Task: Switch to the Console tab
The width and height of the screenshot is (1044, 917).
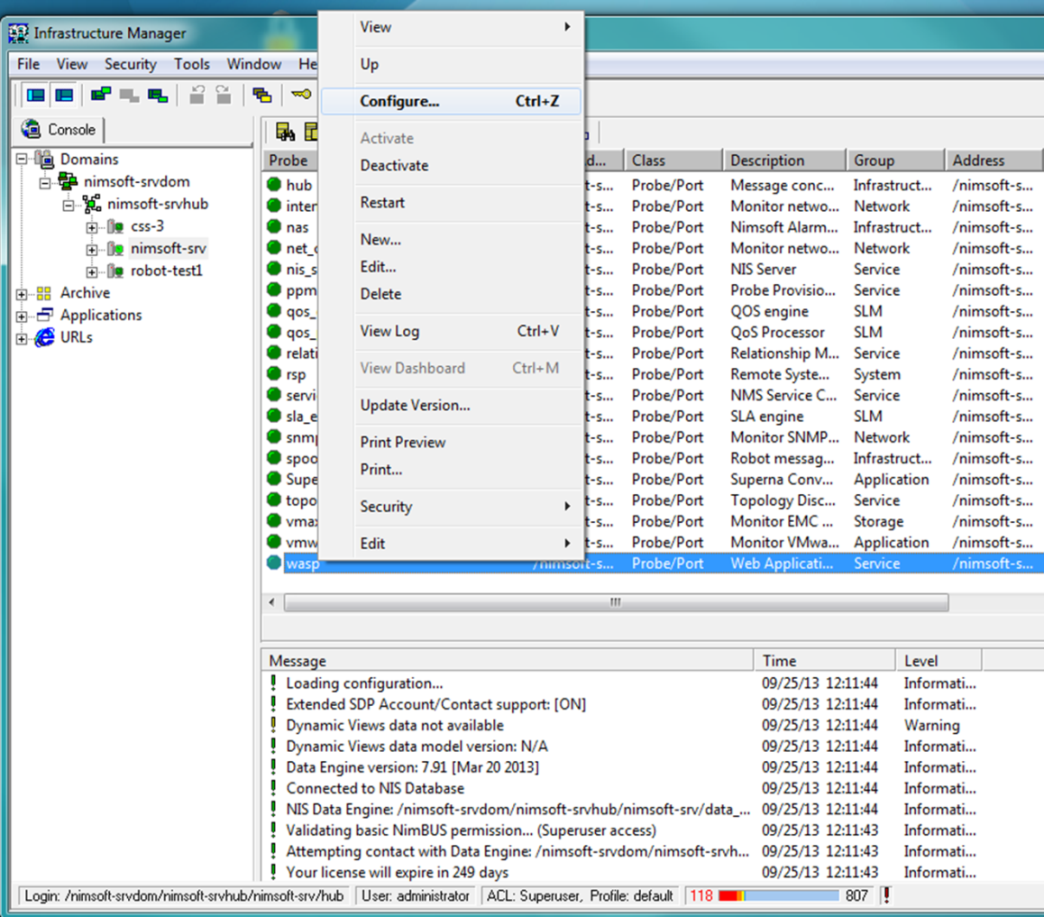Action: pos(59,129)
